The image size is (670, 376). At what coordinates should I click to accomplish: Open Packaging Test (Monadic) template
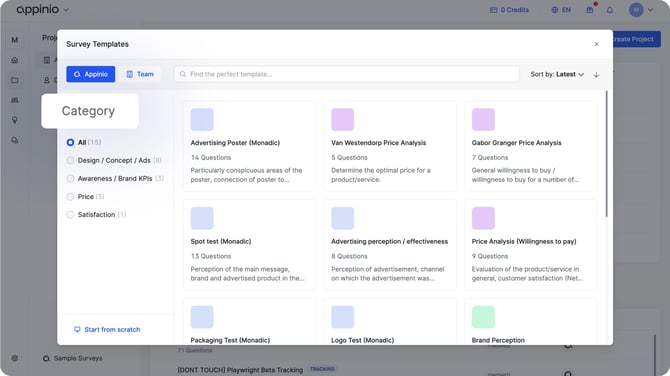coord(250,322)
